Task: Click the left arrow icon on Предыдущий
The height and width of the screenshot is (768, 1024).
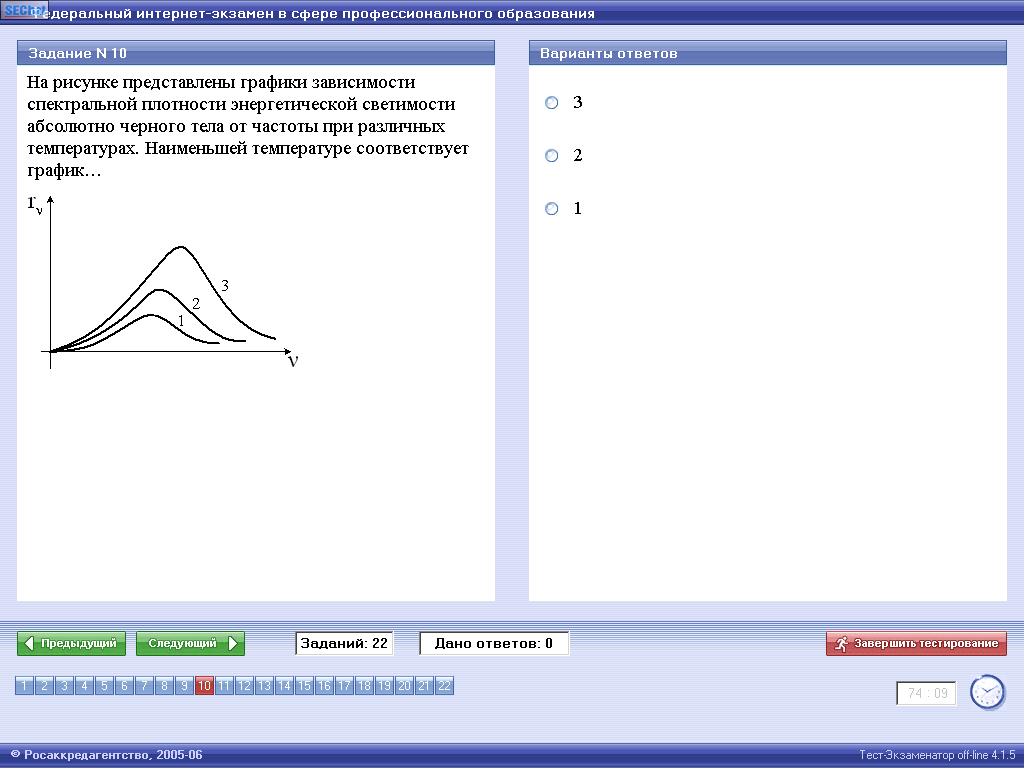Action: (x=29, y=643)
